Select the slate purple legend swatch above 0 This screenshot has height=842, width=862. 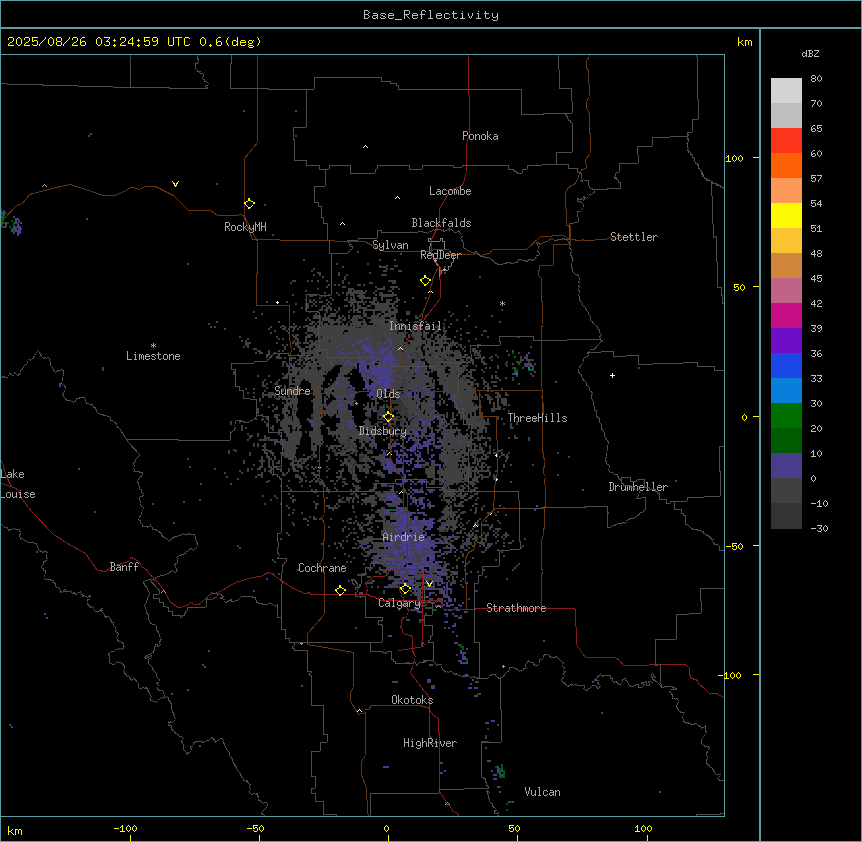[x=786, y=466]
